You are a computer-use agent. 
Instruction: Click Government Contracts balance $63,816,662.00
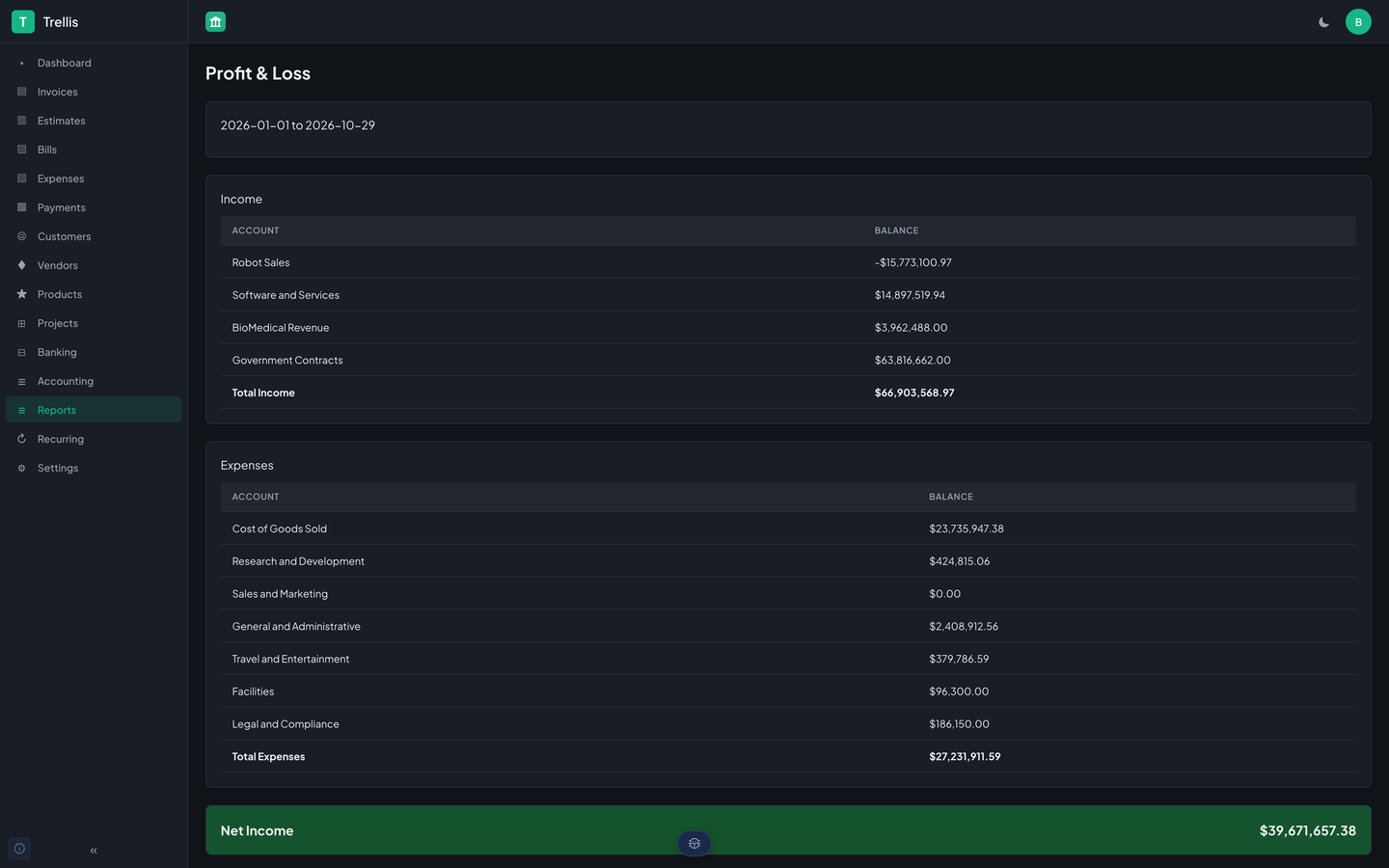912,361
